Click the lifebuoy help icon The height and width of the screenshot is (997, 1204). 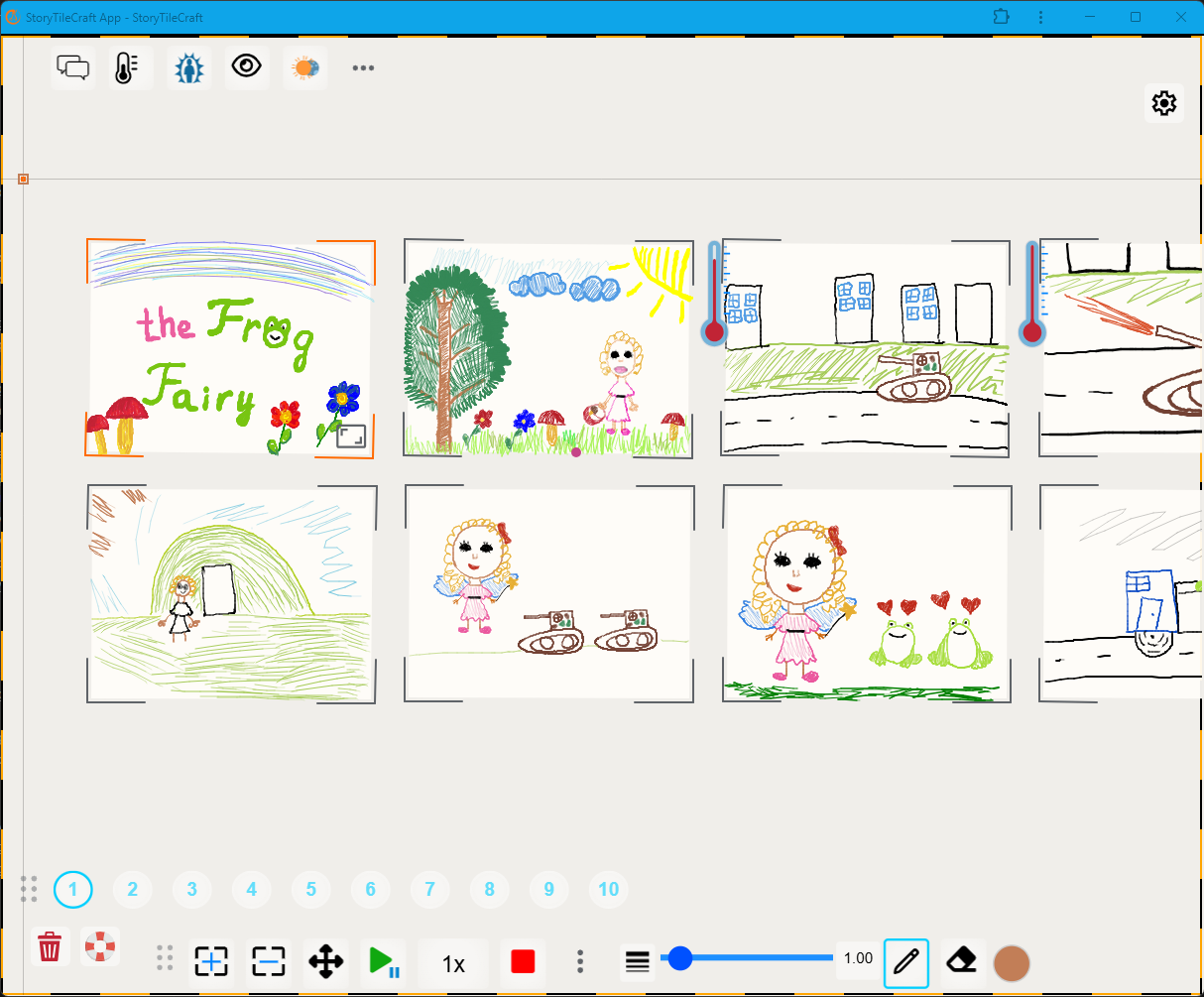pos(99,946)
